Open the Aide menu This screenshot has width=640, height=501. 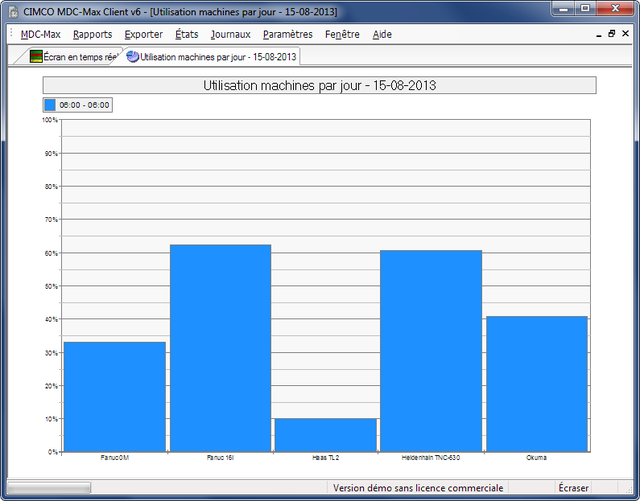pos(382,34)
